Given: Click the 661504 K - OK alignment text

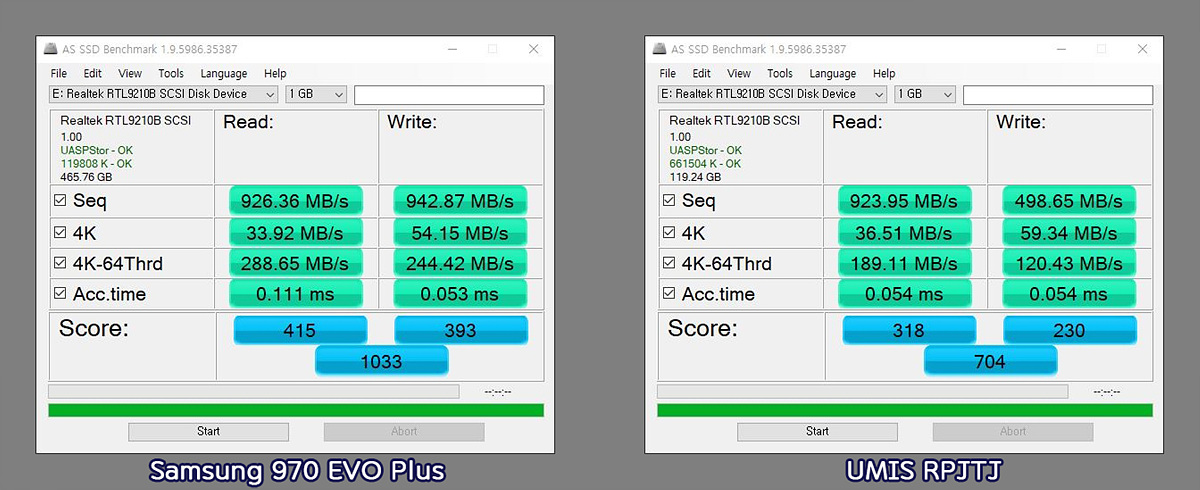Looking at the screenshot, I should click(705, 164).
